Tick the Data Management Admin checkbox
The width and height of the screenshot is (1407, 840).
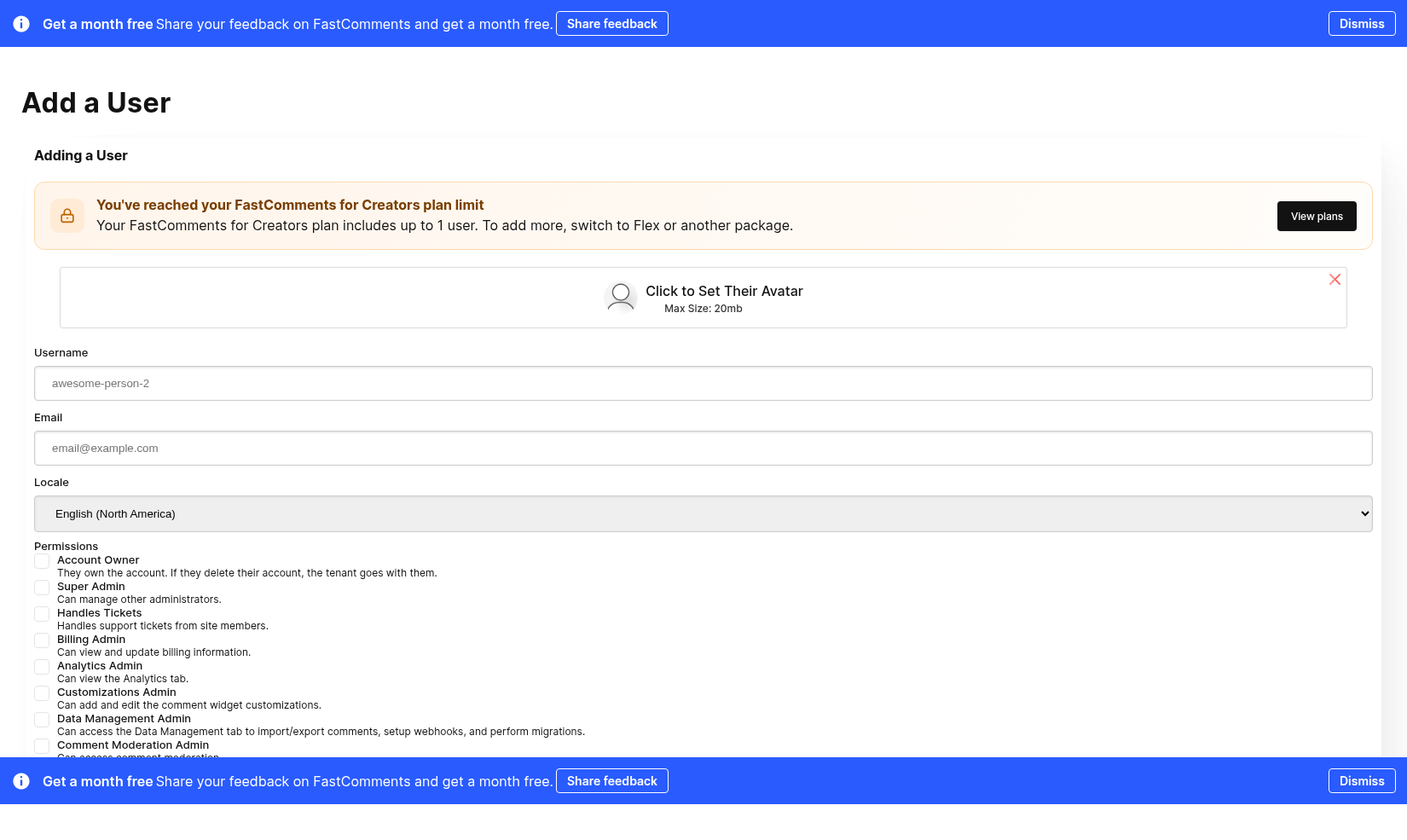click(x=42, y=720)
